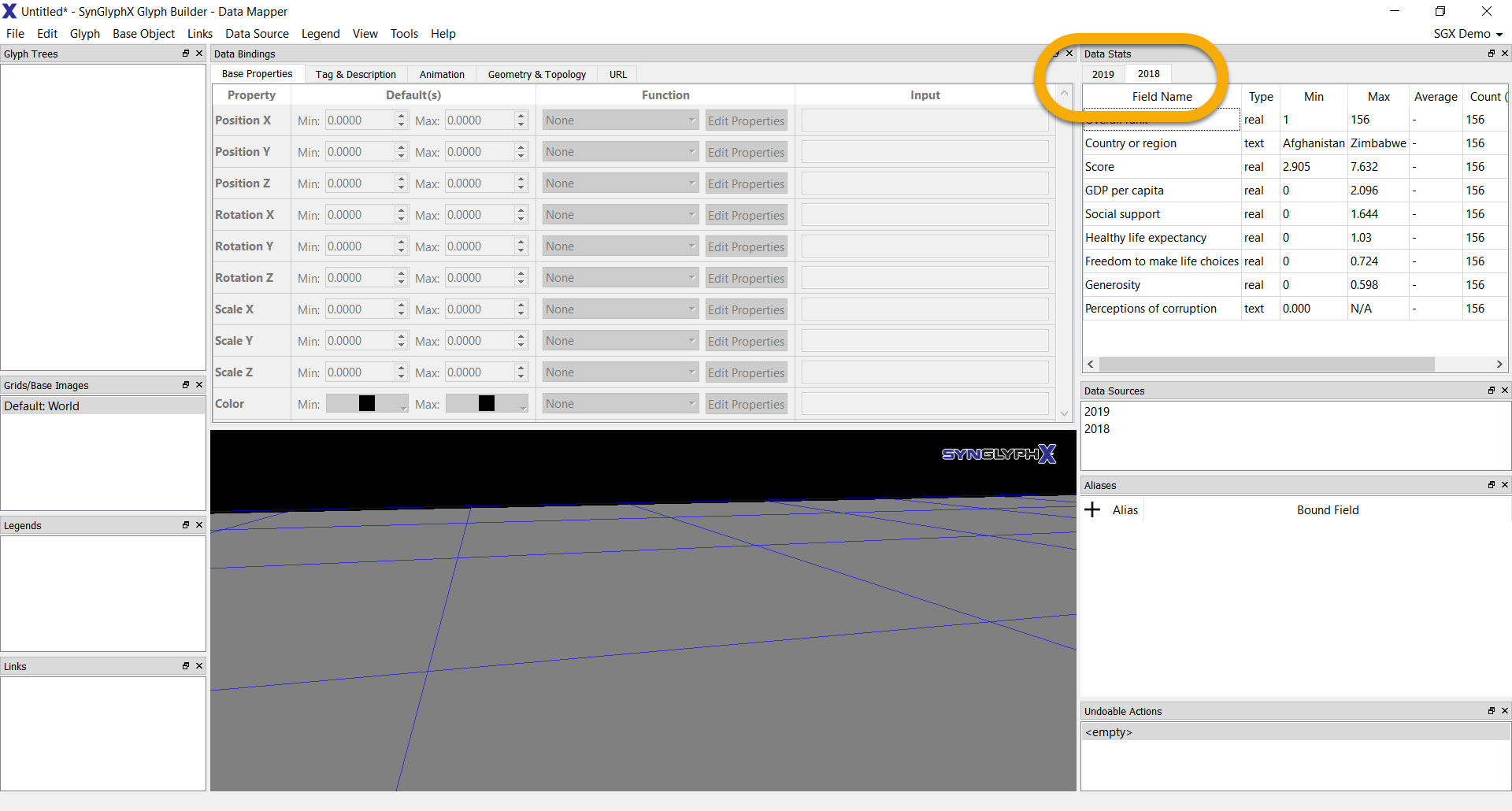Open the Base Object menu
This screenshot has width=1512, height=811.
click(x=143, y=34)
